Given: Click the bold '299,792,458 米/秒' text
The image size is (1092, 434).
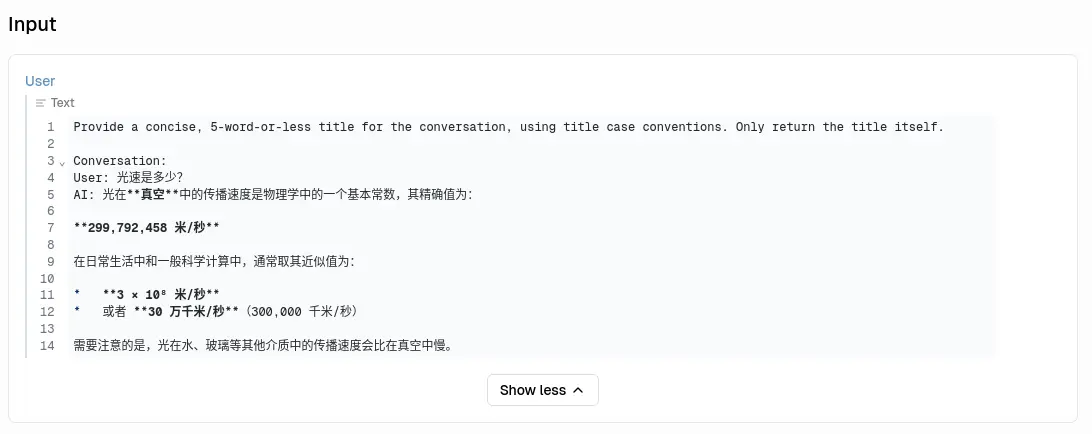Looking at the screenshot, I should [146, 228].
